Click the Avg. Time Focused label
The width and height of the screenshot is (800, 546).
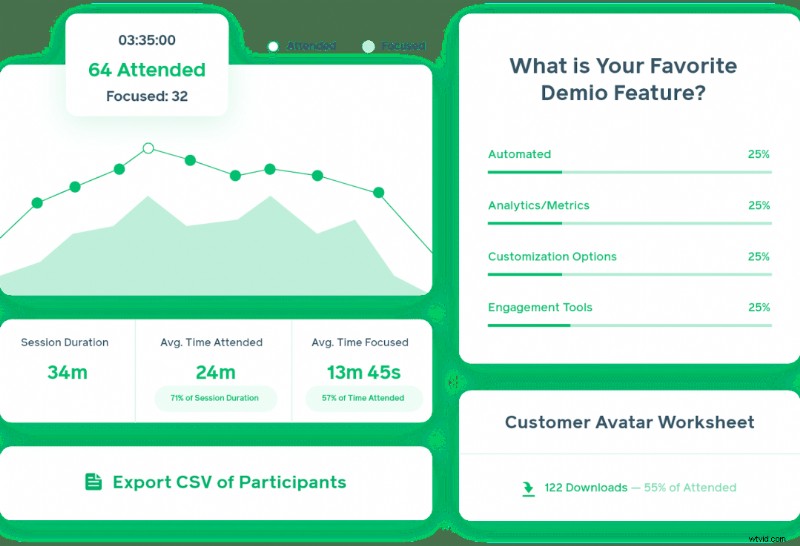click(x=360, y=342)
